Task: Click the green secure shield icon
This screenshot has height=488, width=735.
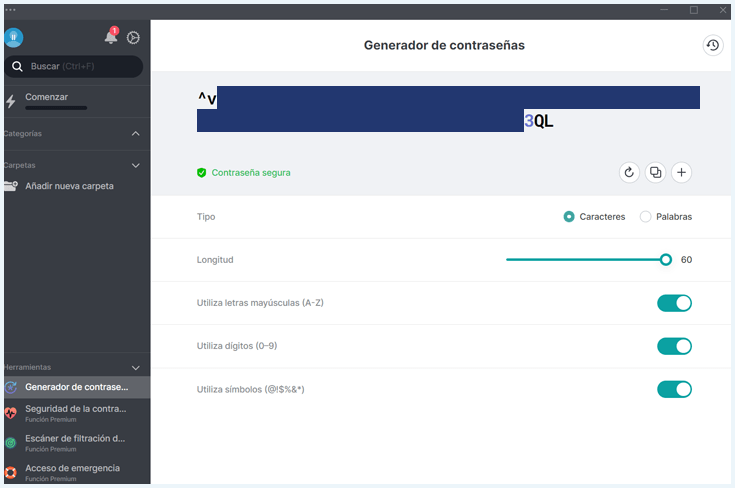Action: tap(202, 173)
